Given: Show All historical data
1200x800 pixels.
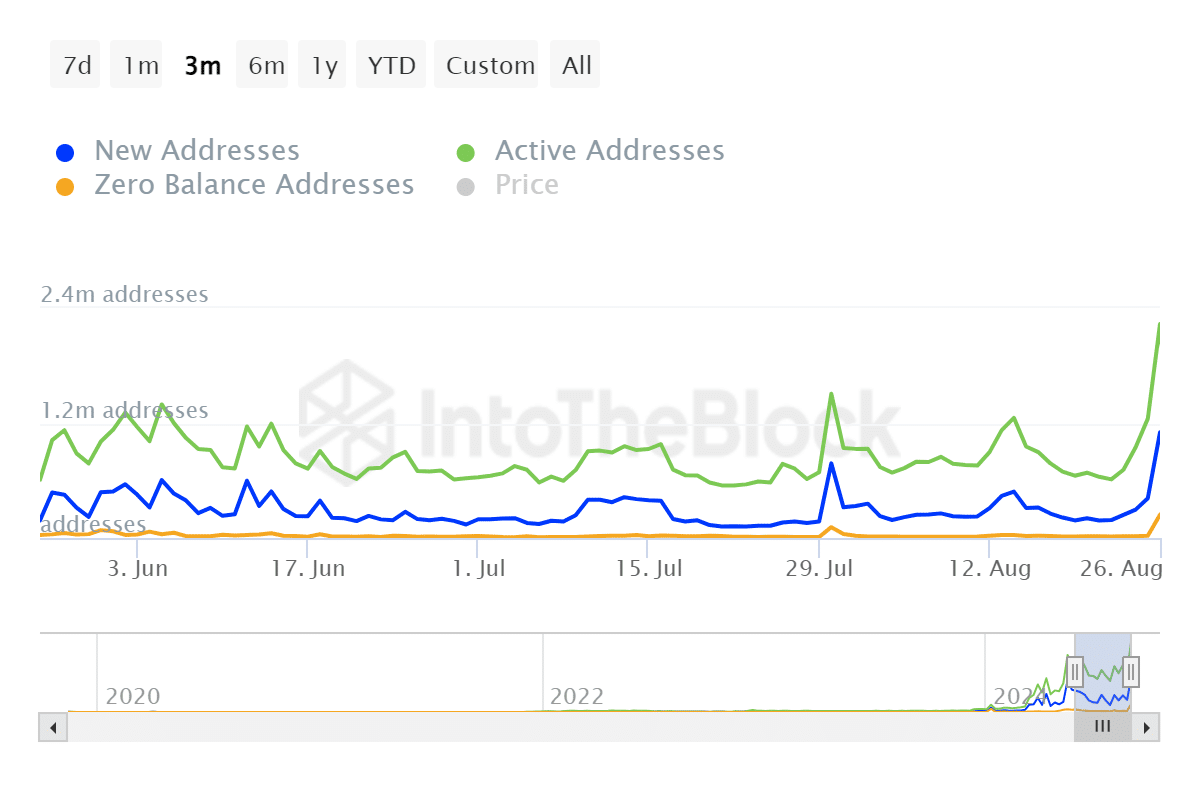Looking at the screenshot, I should click(577, 66).
